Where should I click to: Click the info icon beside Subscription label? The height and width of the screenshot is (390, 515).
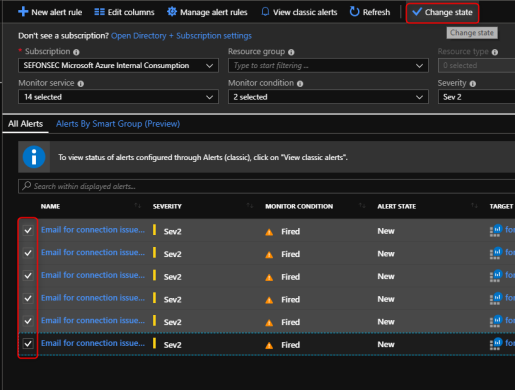coord(76,52)
